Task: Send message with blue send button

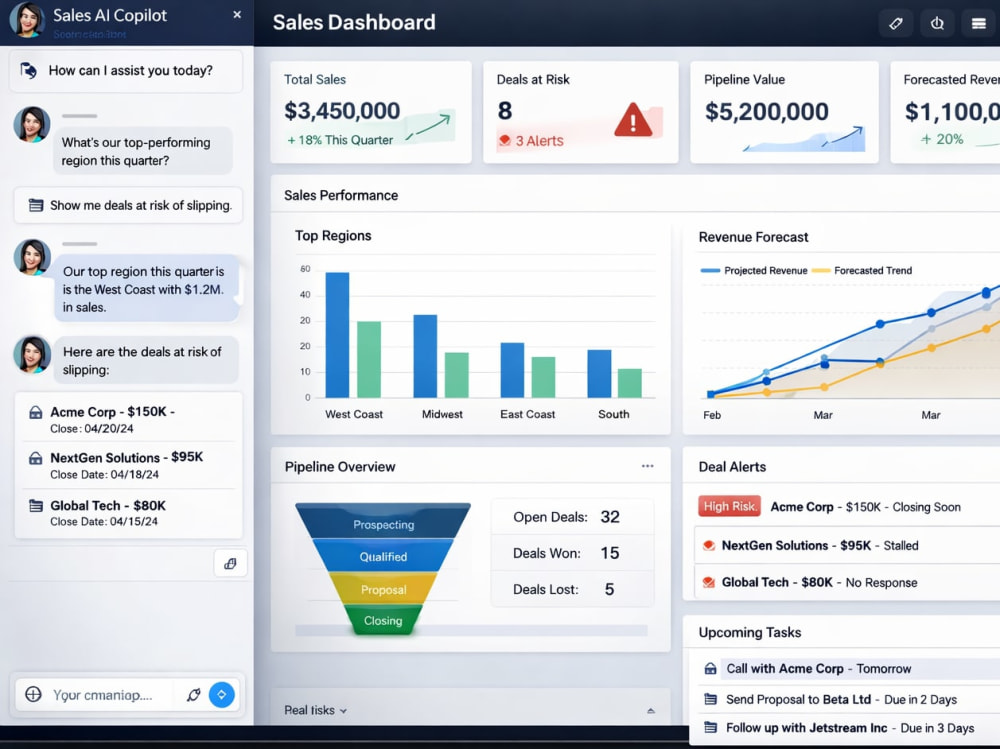Action: (x=221, y=695)
